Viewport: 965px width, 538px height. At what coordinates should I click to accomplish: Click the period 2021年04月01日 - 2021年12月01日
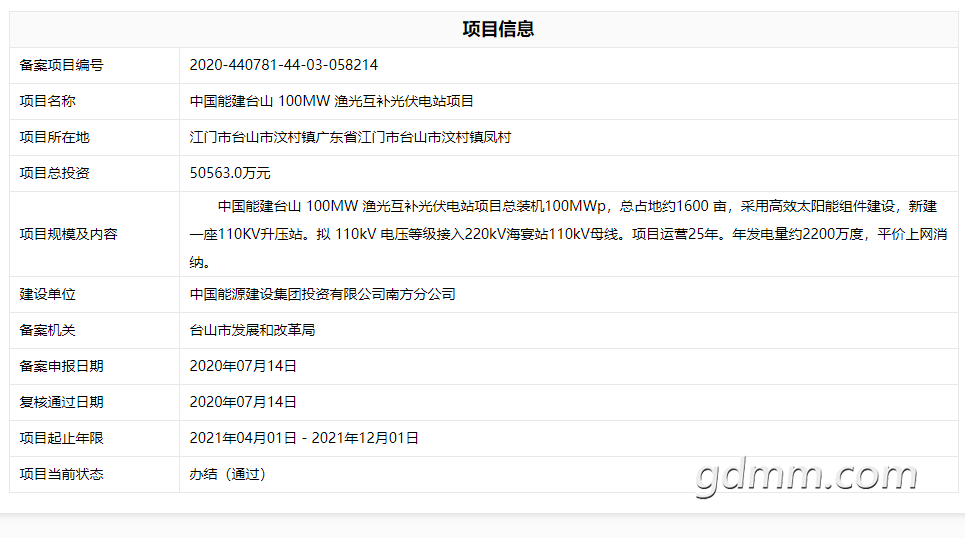(x=304, y=438)
